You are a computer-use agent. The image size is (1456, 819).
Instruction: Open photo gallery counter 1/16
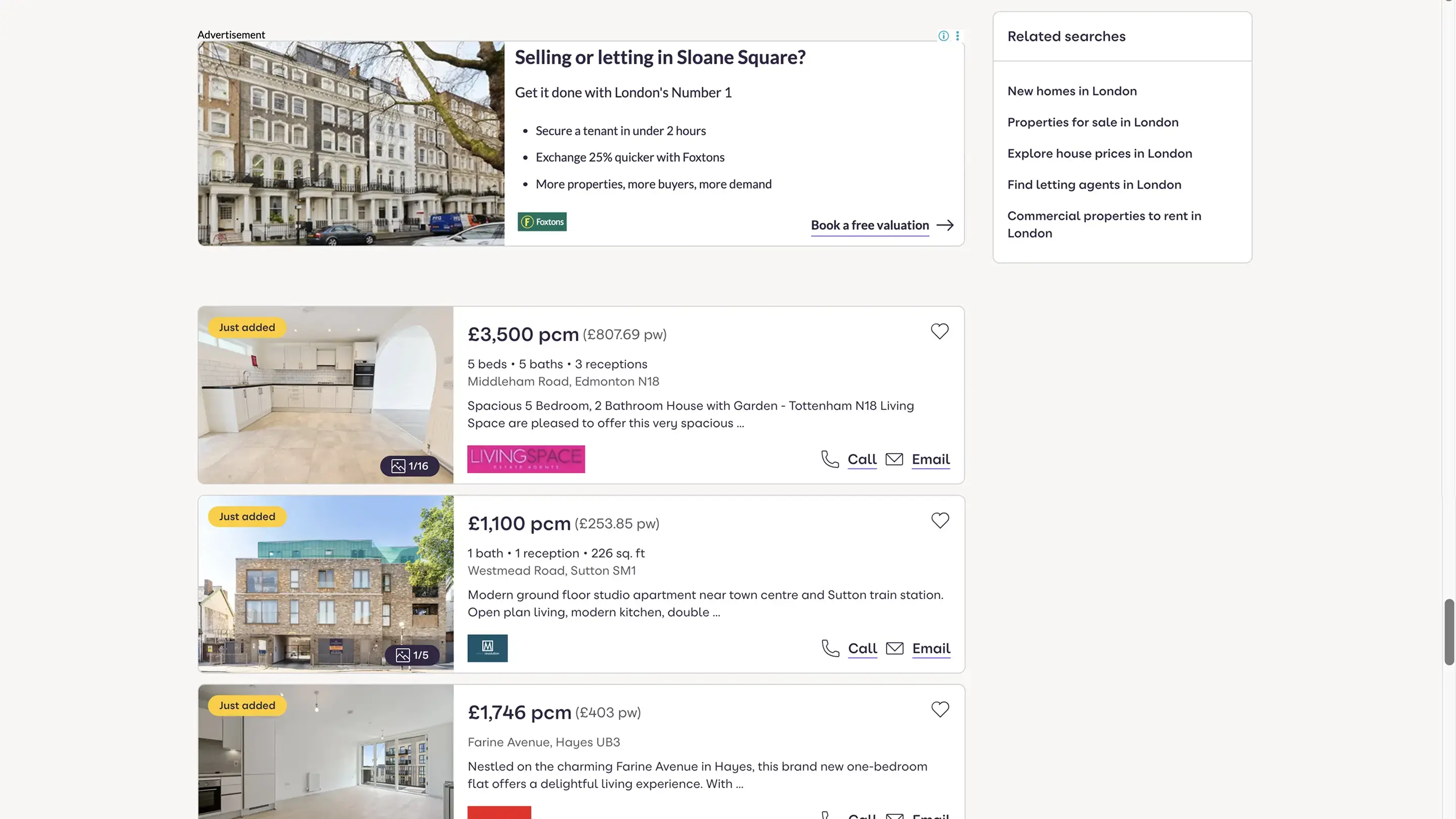click(x=410, y=466)
